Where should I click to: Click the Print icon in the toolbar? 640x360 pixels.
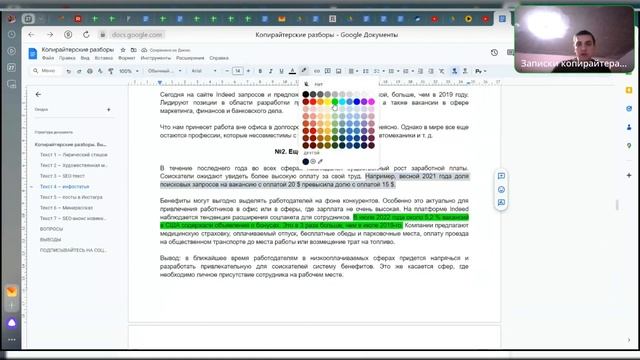click(90, 71)
